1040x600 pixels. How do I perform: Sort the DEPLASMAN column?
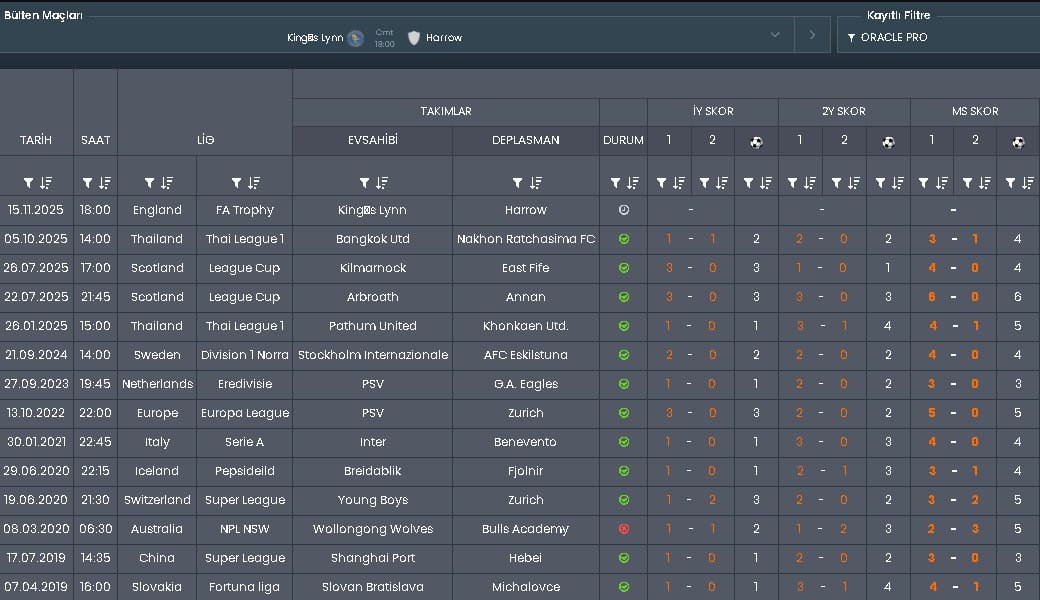coord(535,183)
